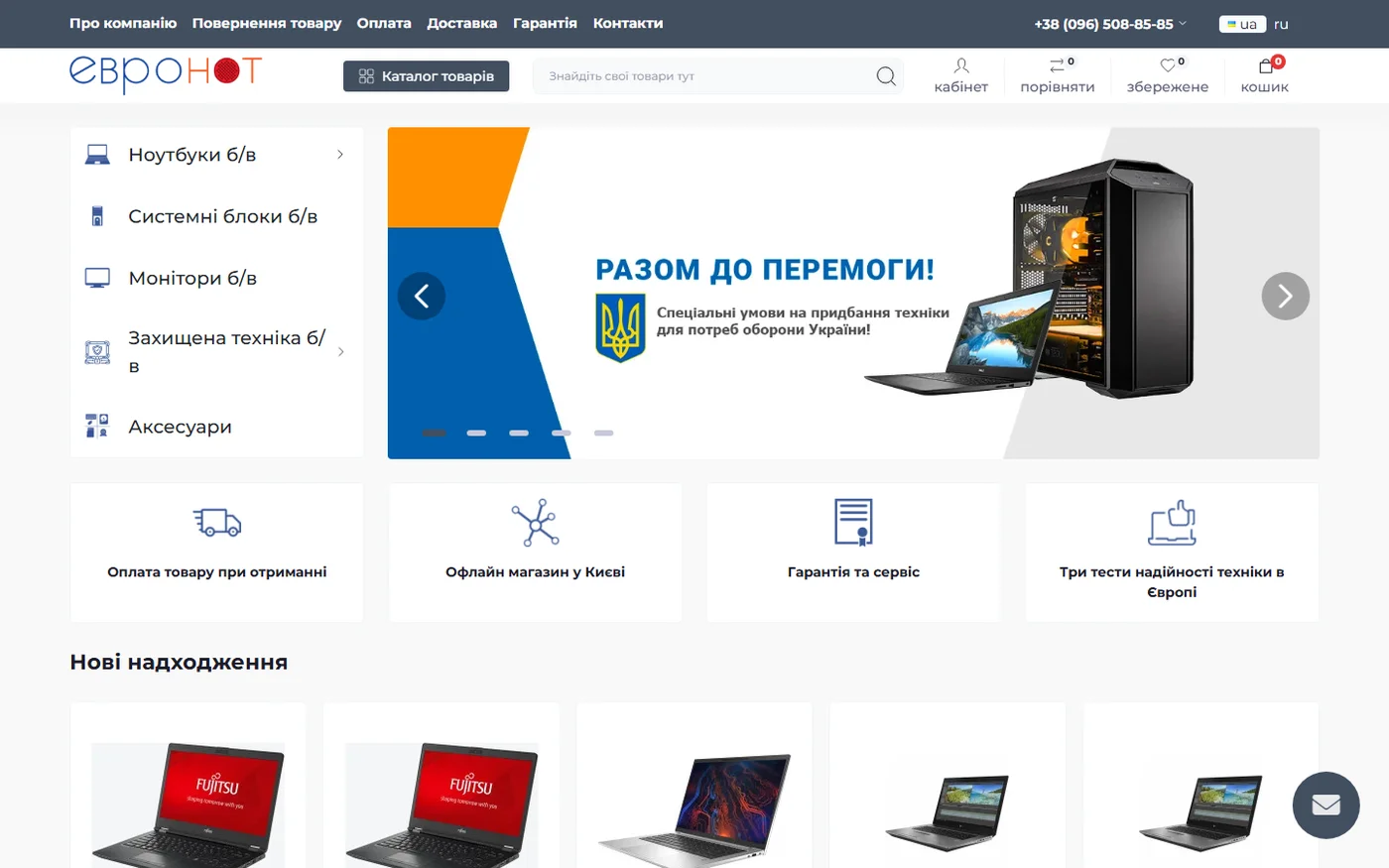Open the кошик shopping cart icon
The height and width of the screenshot is (868, 1389).
point(1266,65)
